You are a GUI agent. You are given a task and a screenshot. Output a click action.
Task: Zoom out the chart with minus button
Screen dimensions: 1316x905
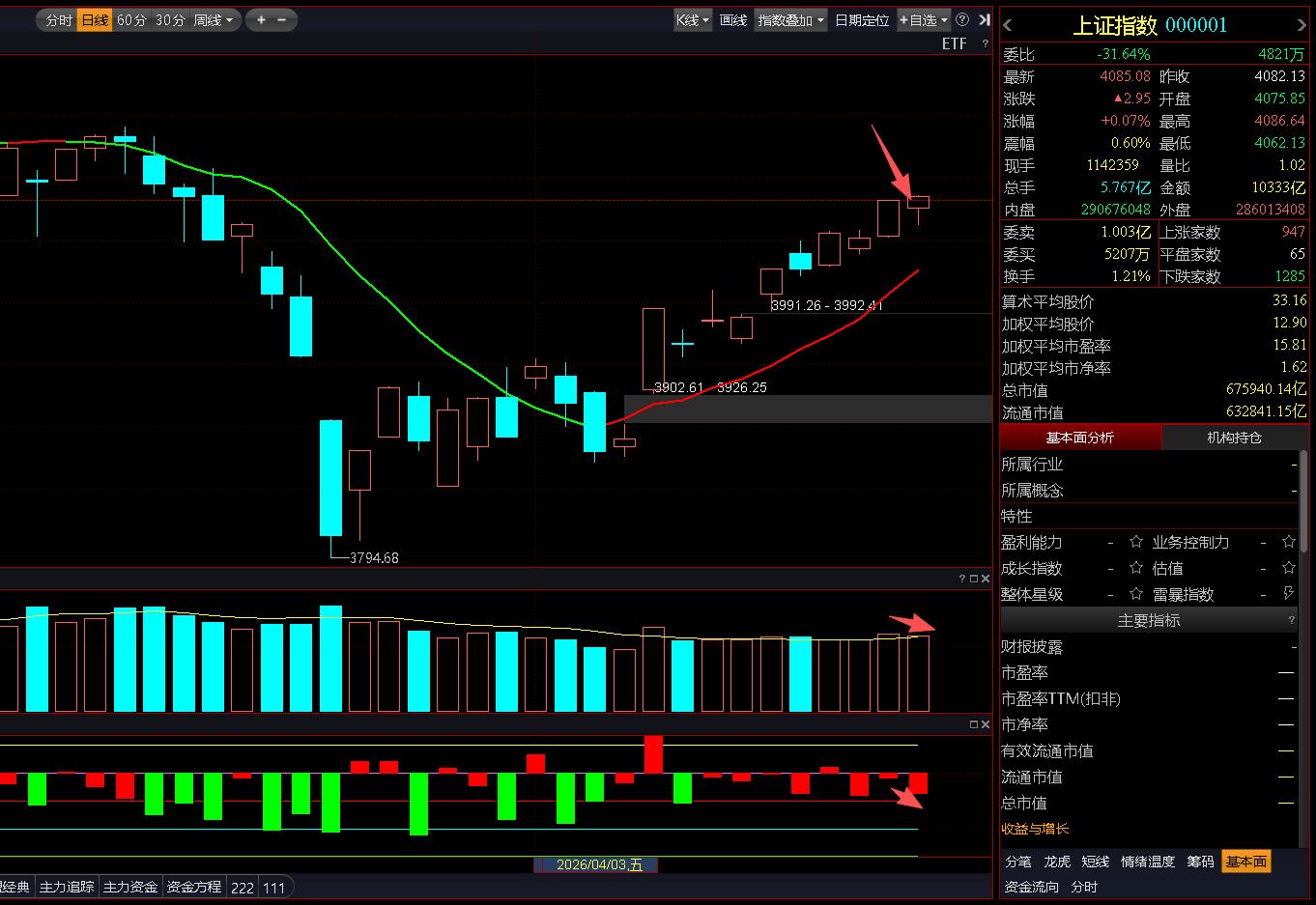(282, 20)
